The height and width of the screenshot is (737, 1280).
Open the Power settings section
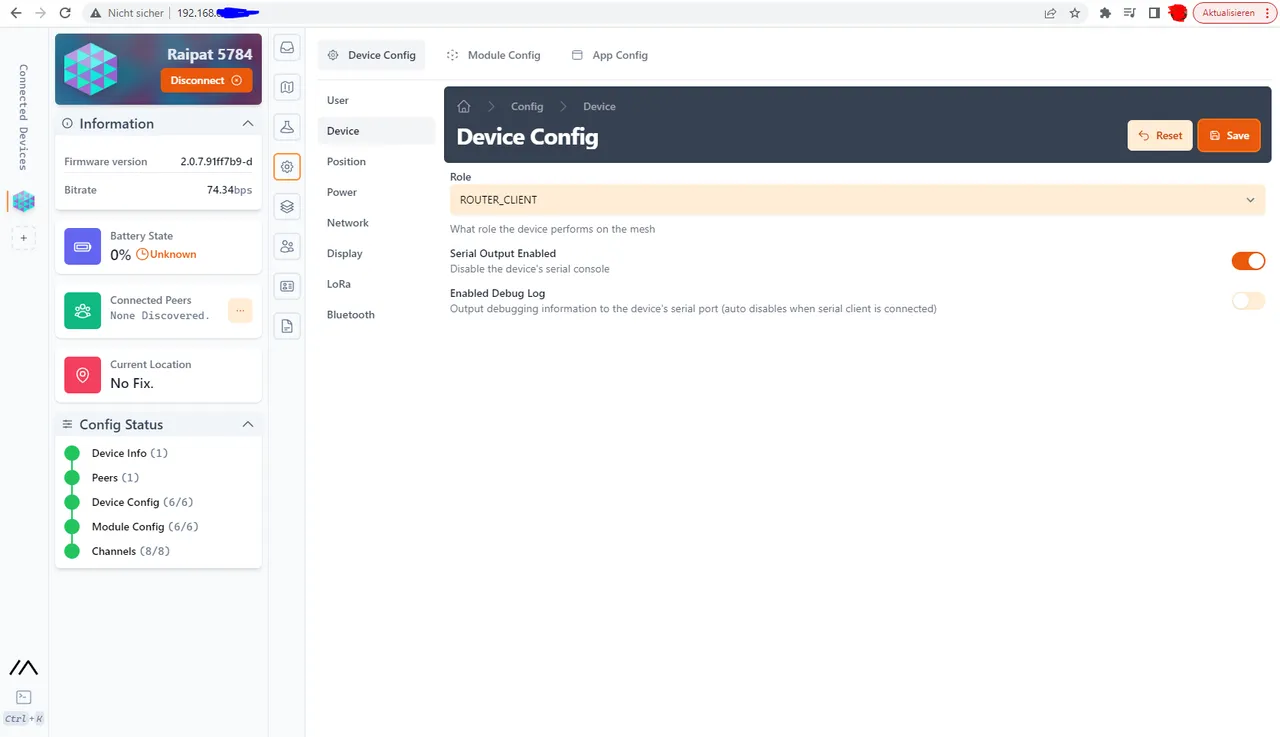[x=376, y=192]
